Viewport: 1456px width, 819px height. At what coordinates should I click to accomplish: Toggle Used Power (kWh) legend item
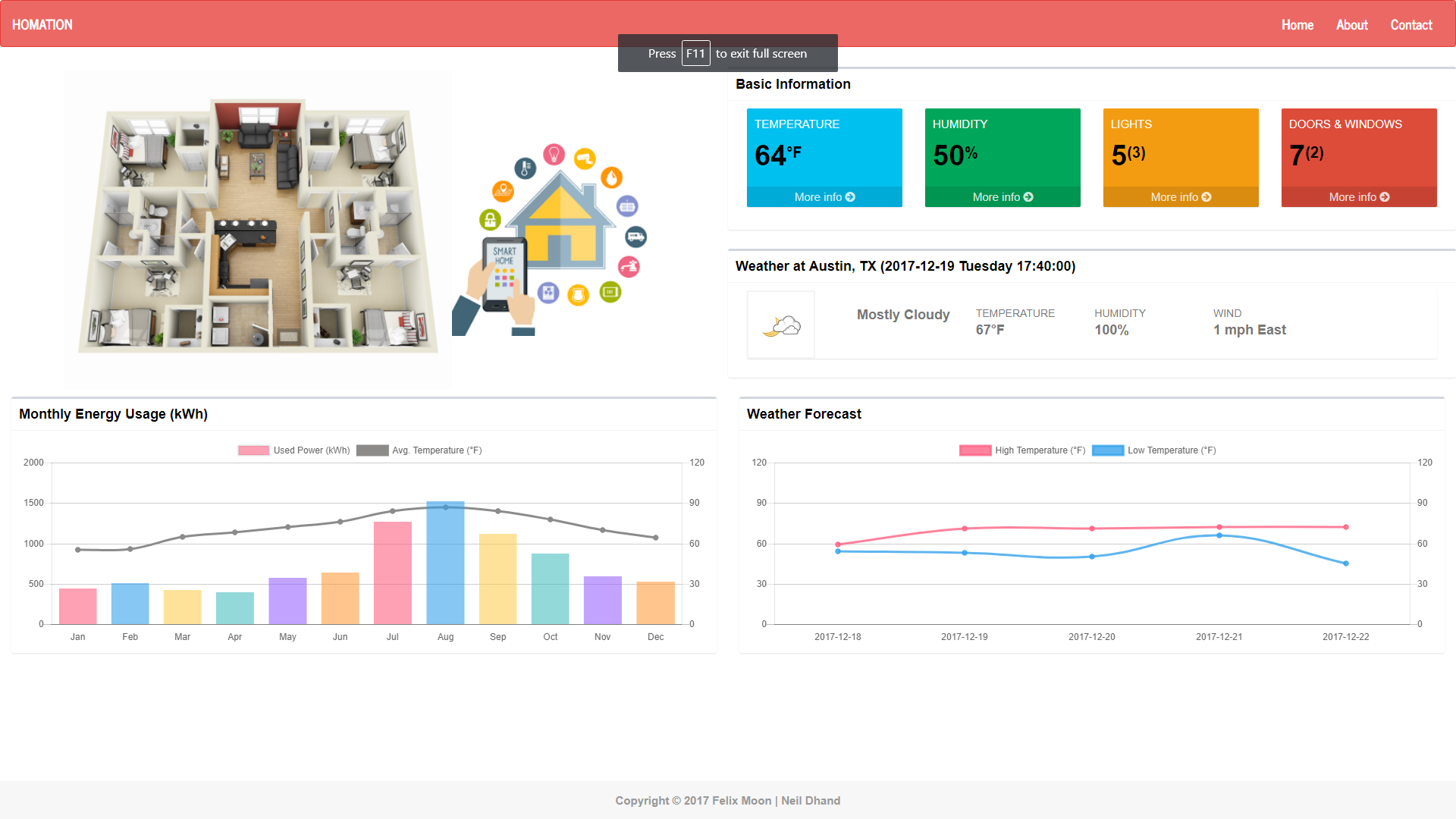click(x=294, y=450)
